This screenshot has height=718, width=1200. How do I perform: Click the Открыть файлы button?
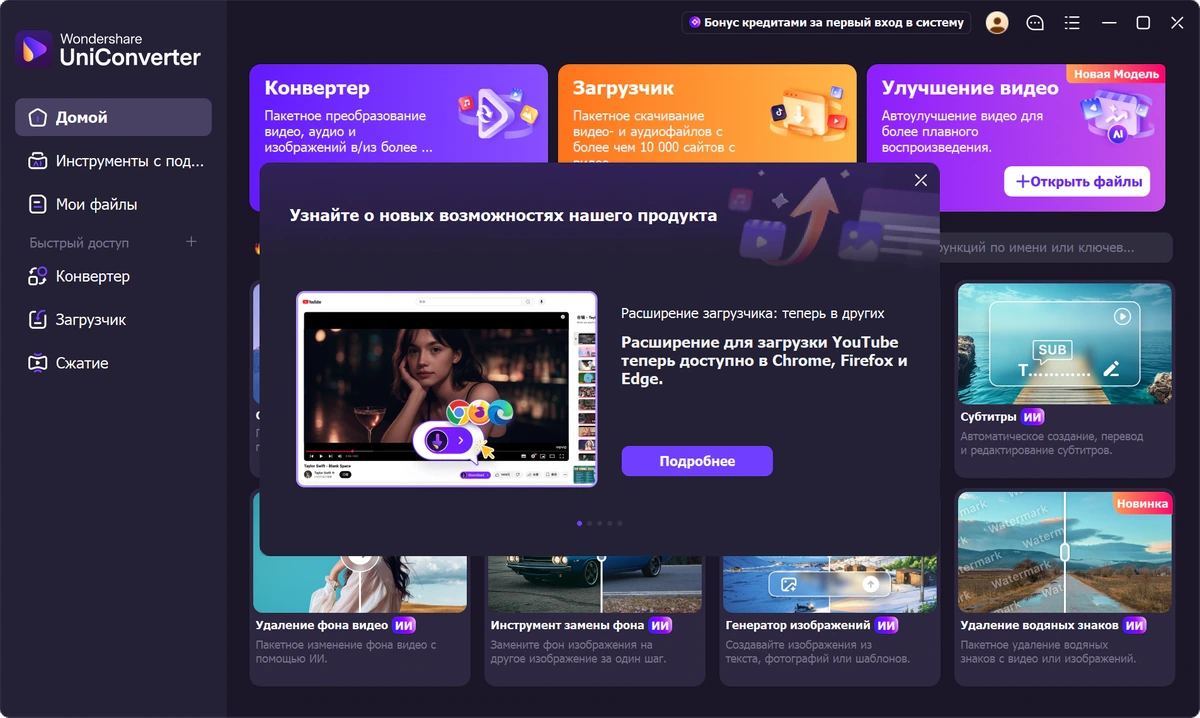[1077, 182]
